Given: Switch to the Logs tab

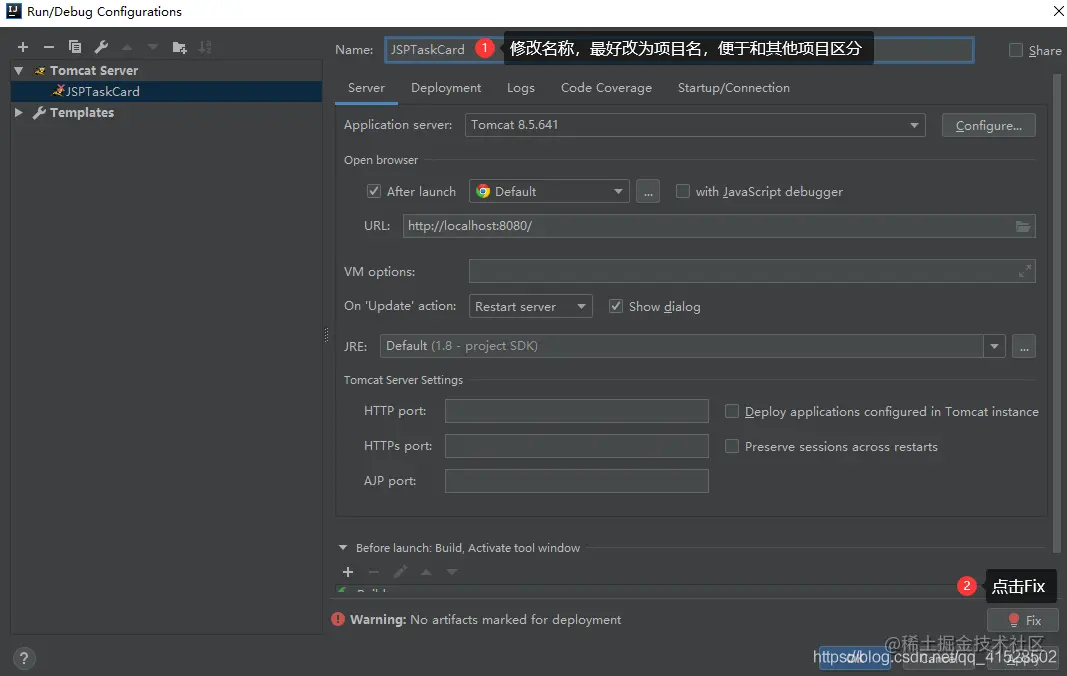Looking at the screenshot, I should pos(521,88).
